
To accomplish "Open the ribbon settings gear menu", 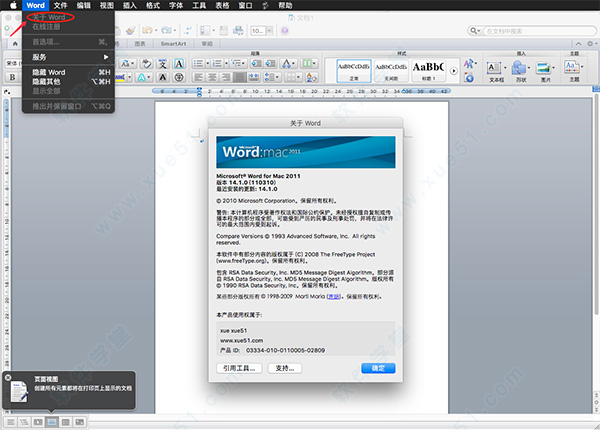I will (591, 44).
